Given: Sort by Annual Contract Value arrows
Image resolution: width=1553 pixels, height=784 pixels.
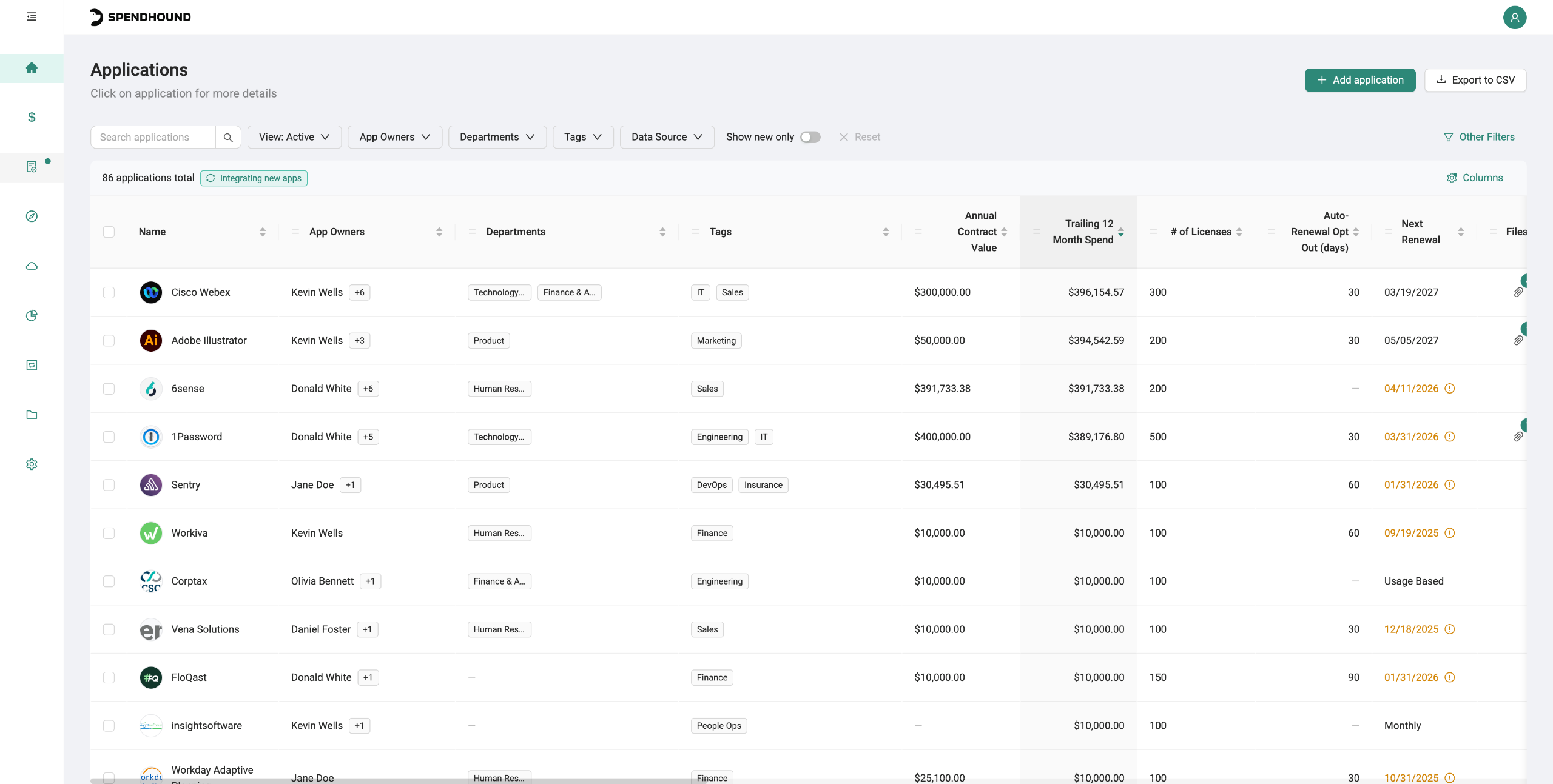Looking at the screenshot, I should [1004, 232].
